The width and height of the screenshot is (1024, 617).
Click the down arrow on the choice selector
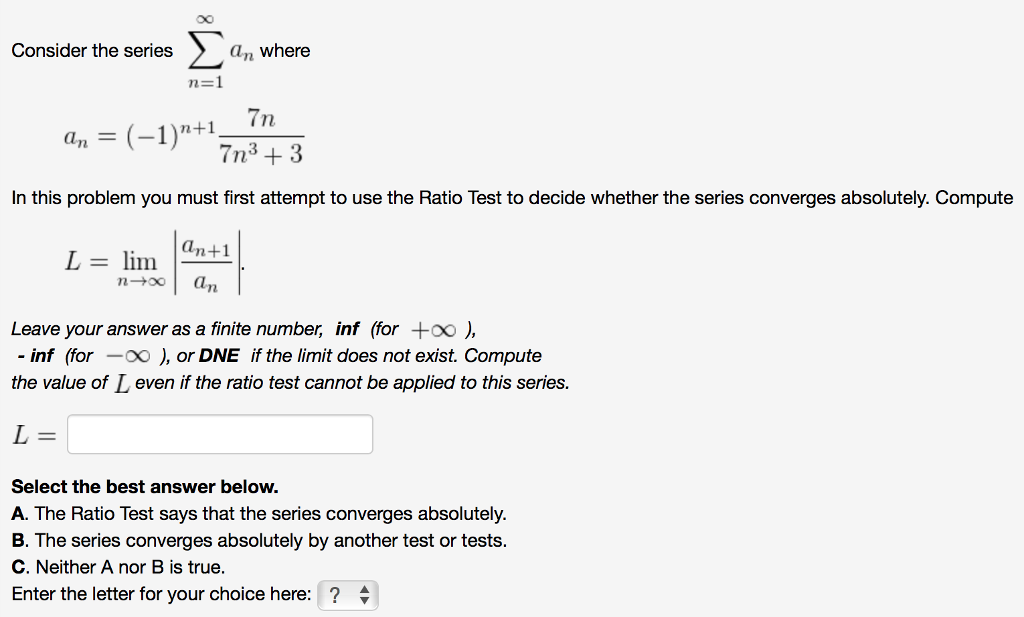(x=364, y=599)
